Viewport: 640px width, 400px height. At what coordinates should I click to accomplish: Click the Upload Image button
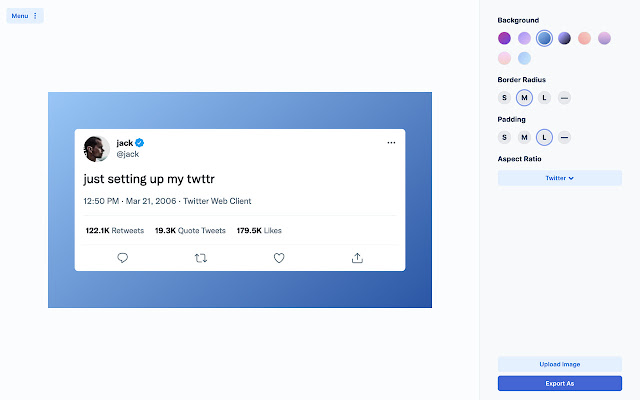[x=560, y=364]
